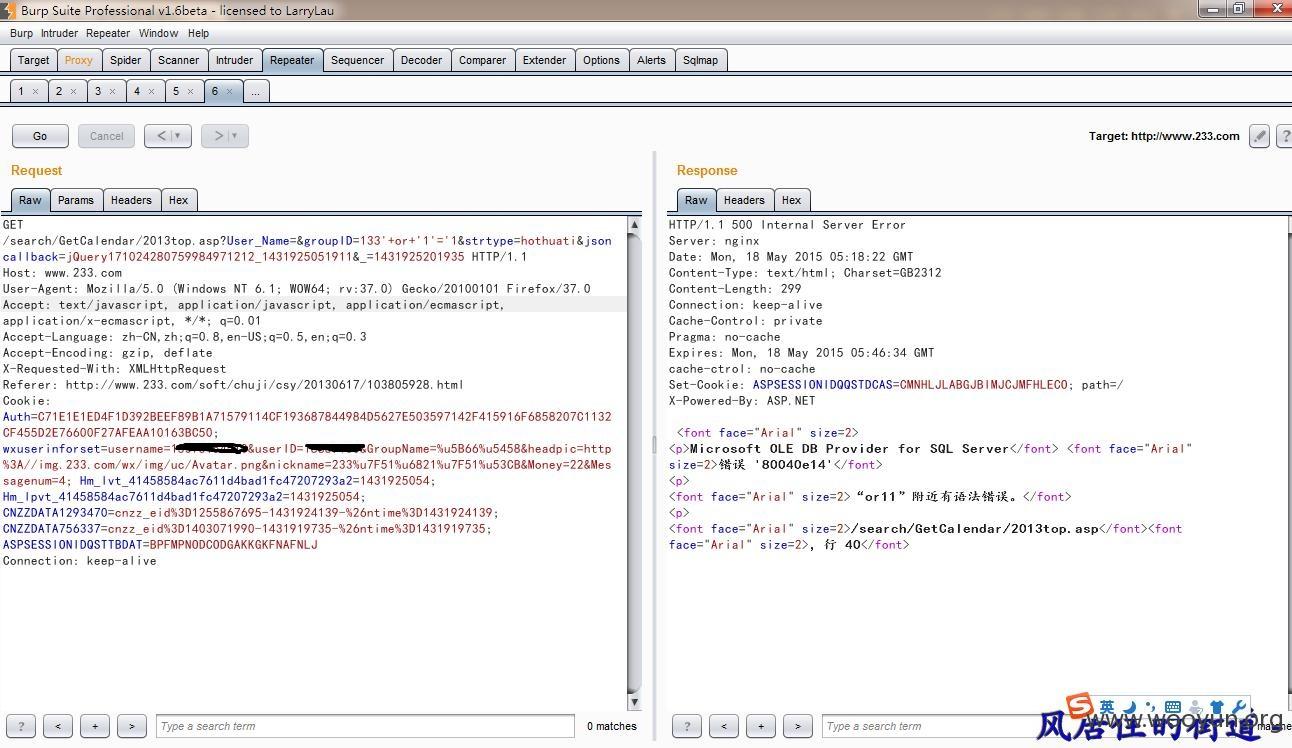Screen dimensions: 1292x748
Task: Close Repeater request tab 2
Action: point(73,91)
